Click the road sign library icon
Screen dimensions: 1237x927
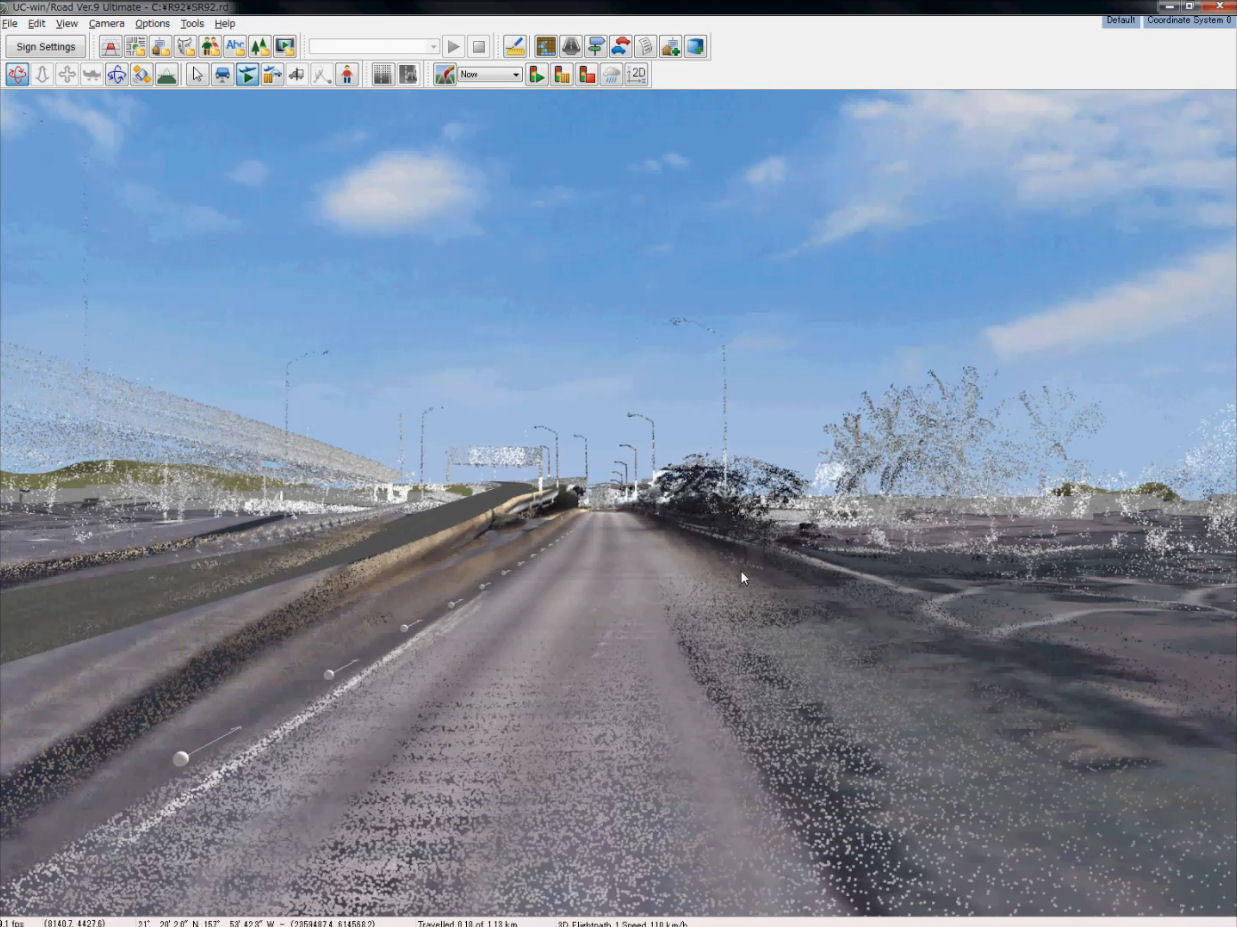click(111, 47)
